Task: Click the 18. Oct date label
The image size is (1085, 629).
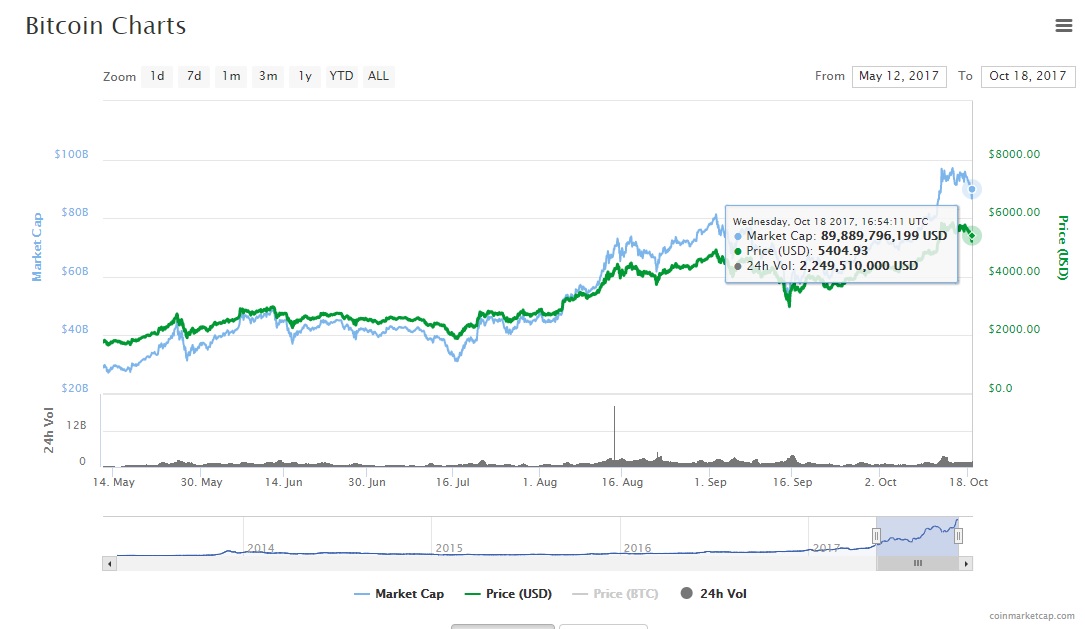Action: coord(968,482)
